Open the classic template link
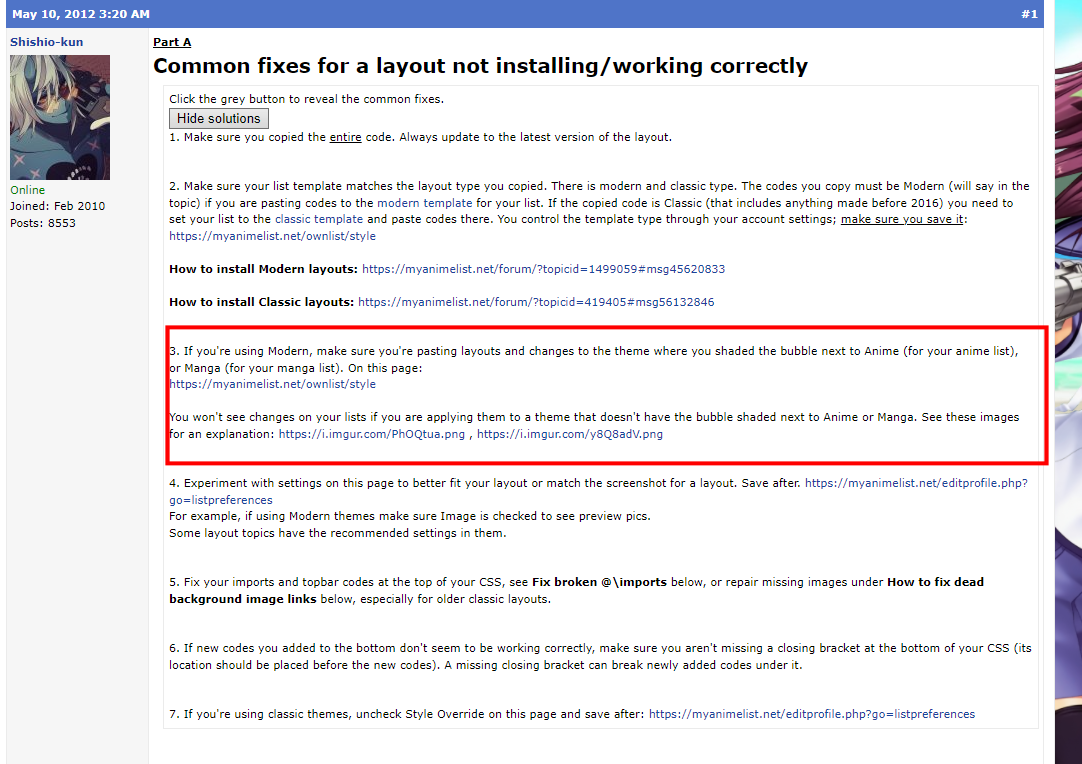 point(319,219)
